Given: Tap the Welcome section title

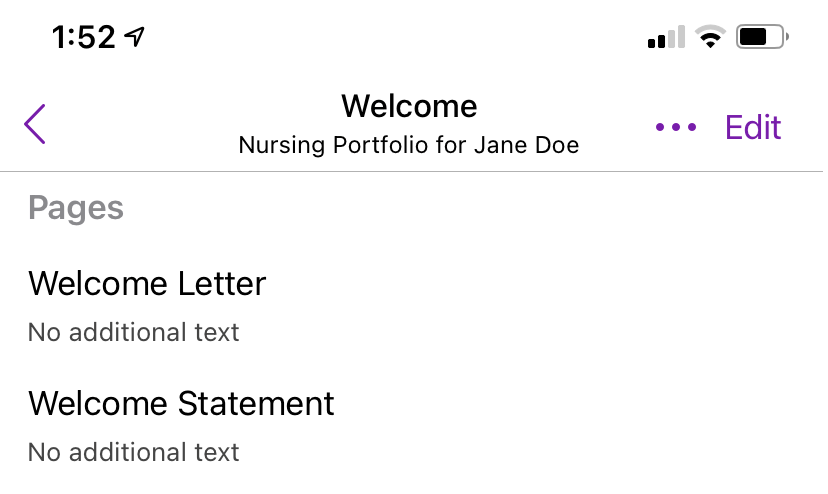Looking at the screenshot, I should click(x=409, y=106).
